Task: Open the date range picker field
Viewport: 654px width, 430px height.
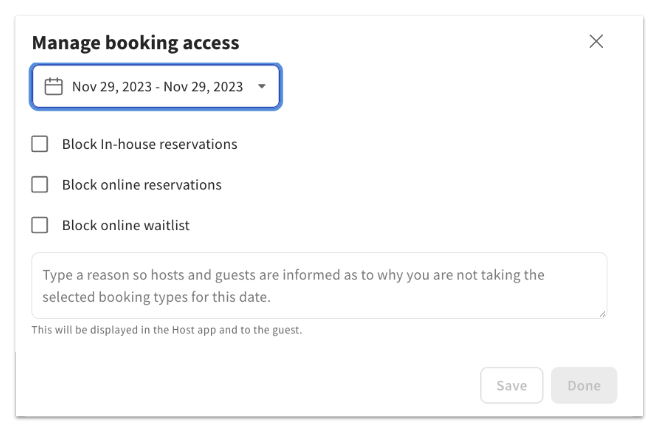Action: 156,87
